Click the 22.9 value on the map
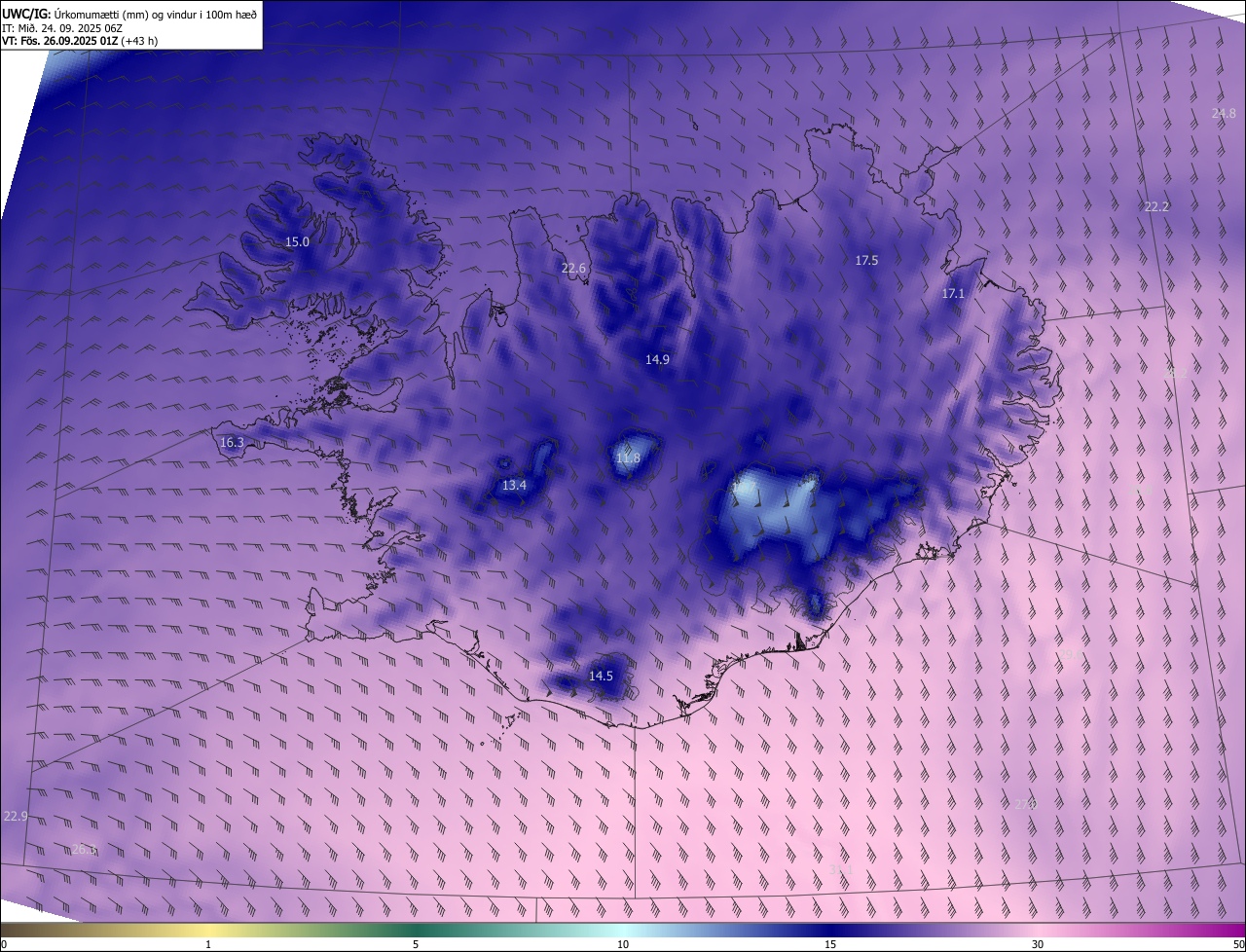The image size is (1246, 952). 16,816
